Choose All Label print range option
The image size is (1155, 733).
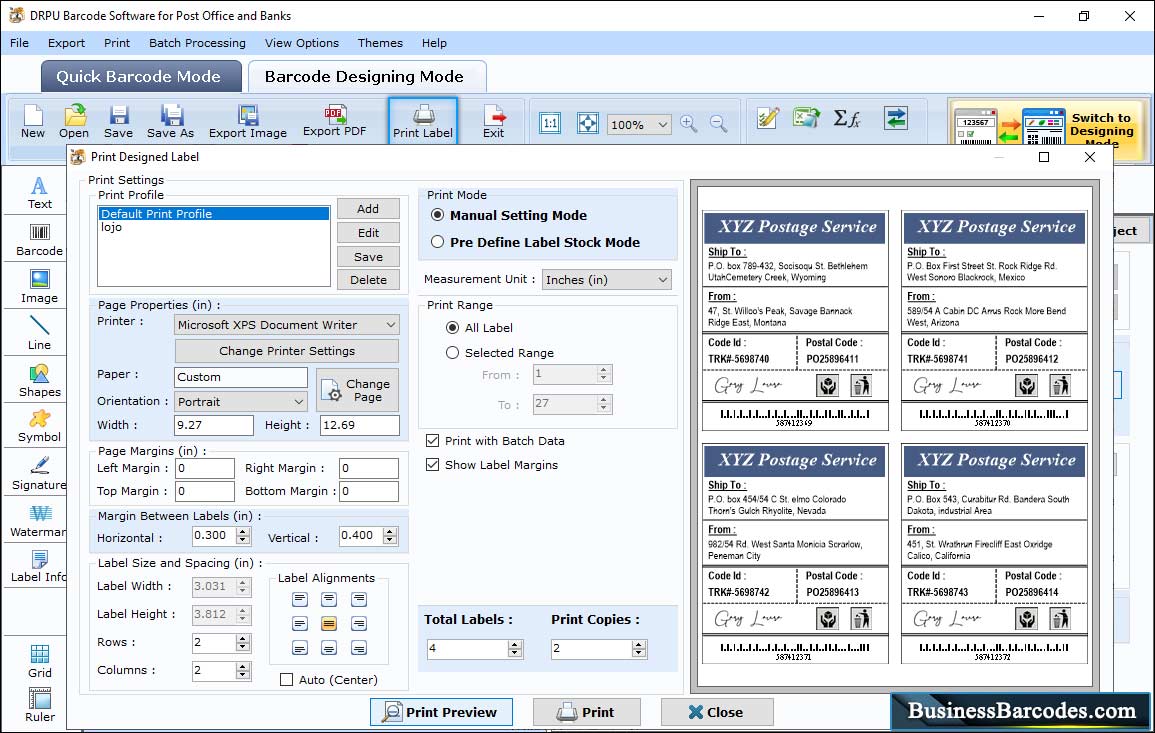[452, 327]
